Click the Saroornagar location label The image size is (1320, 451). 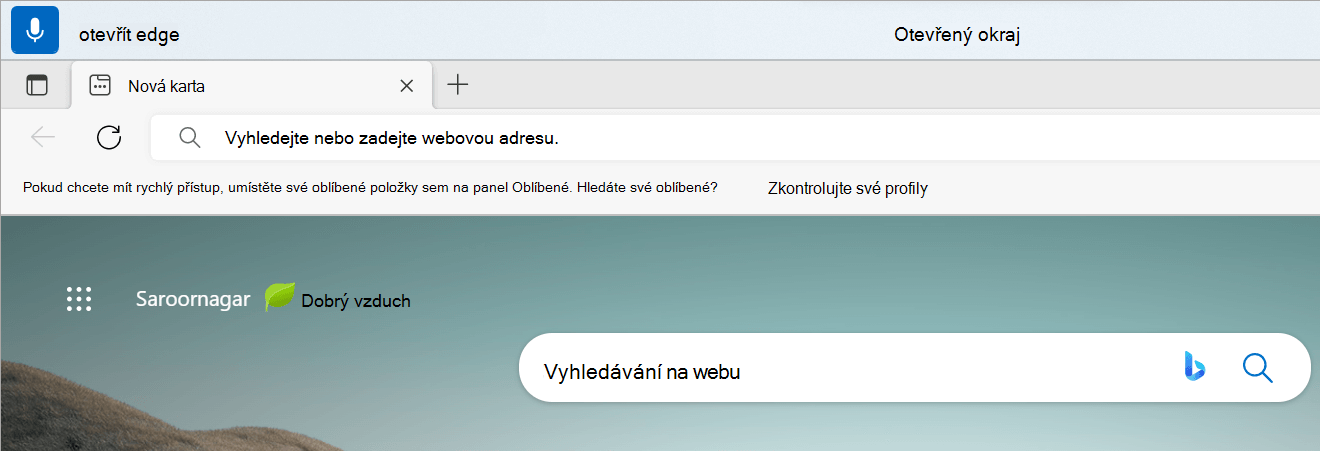coord(193,299)
